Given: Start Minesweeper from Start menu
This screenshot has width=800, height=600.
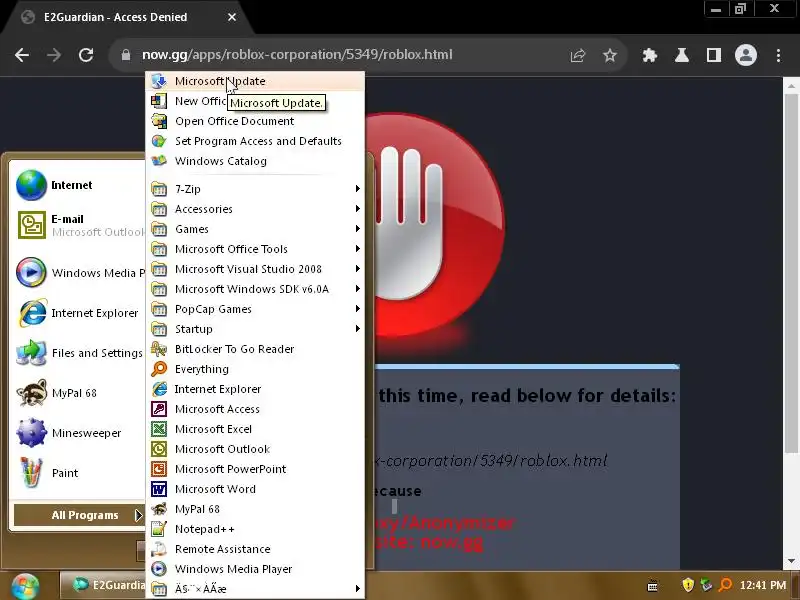Looking at the screenshot, I should click(x=79, y=433).
